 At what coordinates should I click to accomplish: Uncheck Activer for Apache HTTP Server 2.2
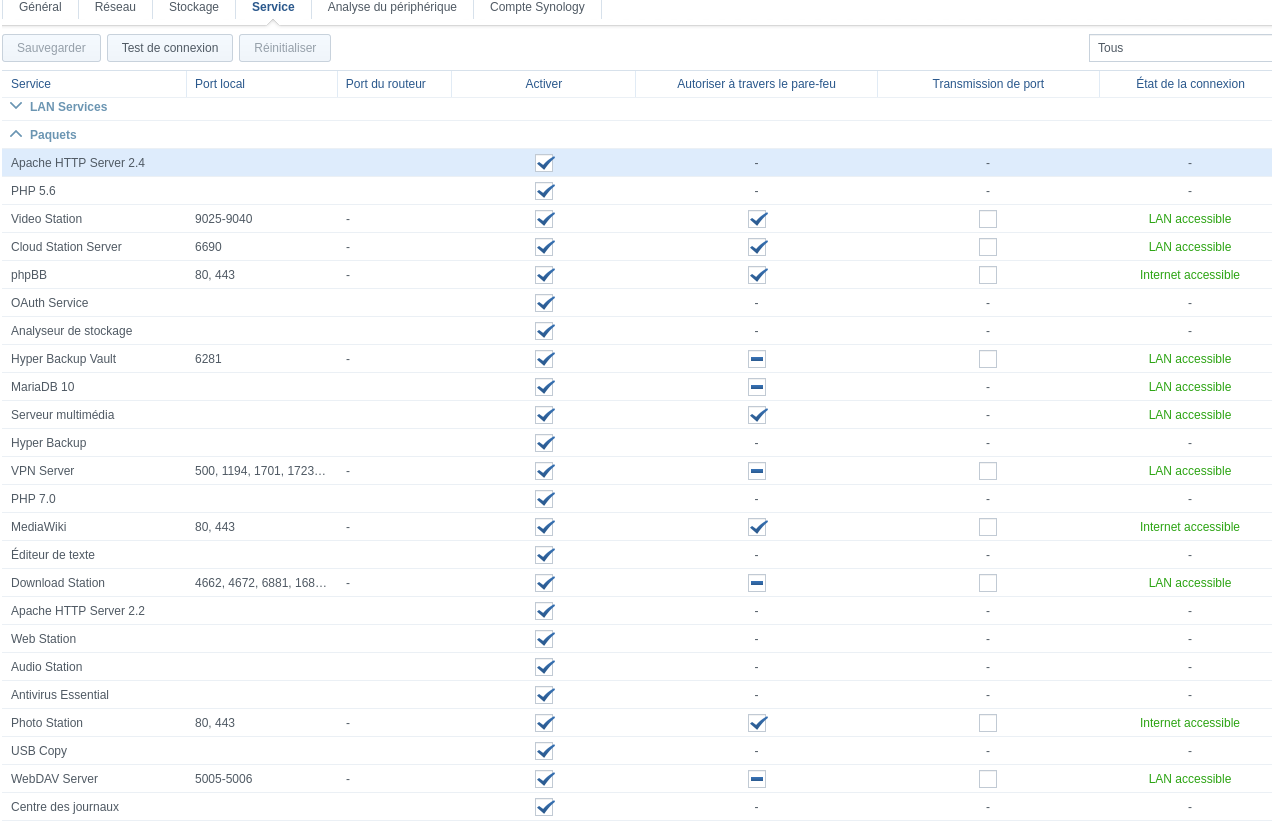point(544,611)
